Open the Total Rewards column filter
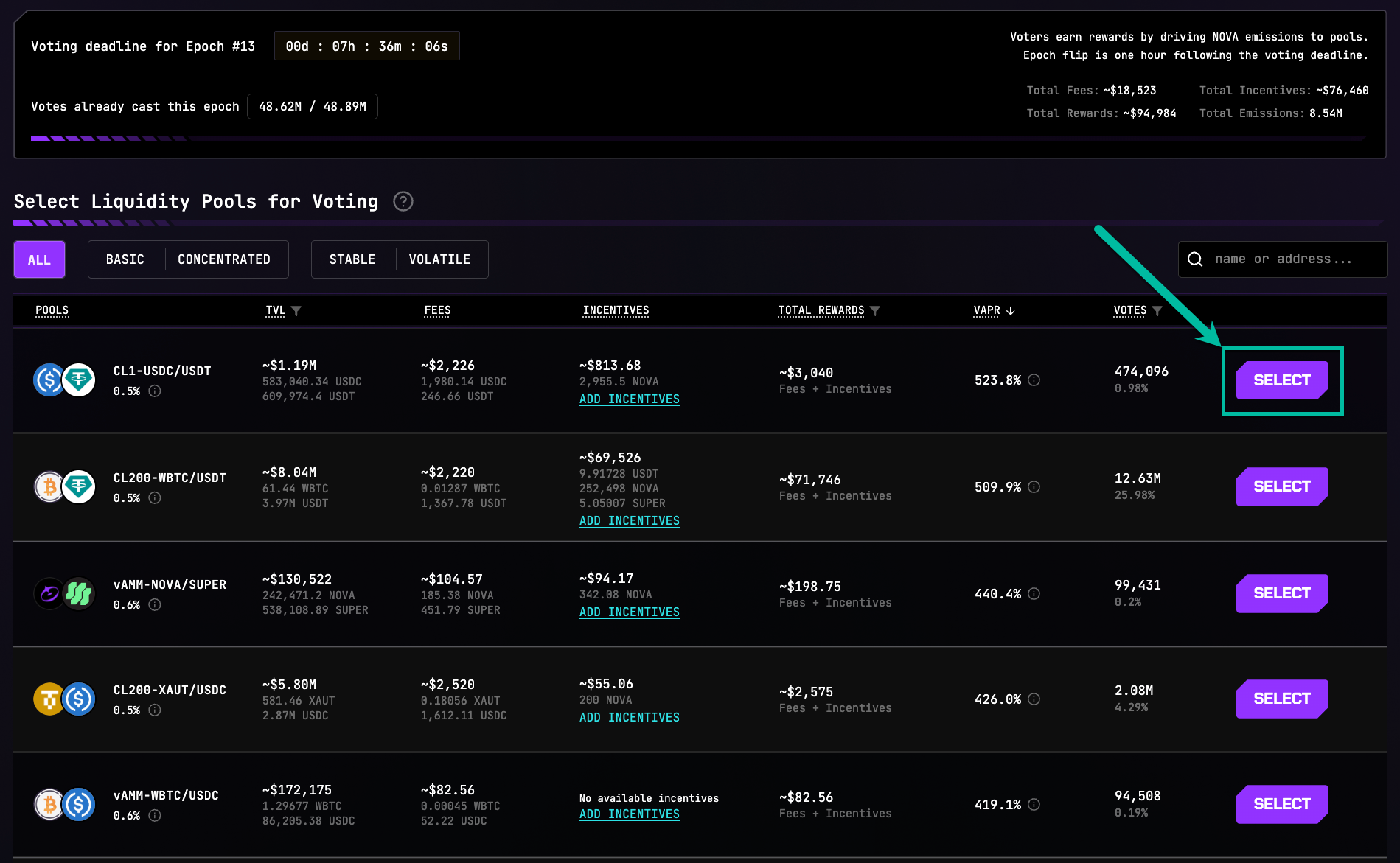The image size is (1400, 863). pos(875,311)
